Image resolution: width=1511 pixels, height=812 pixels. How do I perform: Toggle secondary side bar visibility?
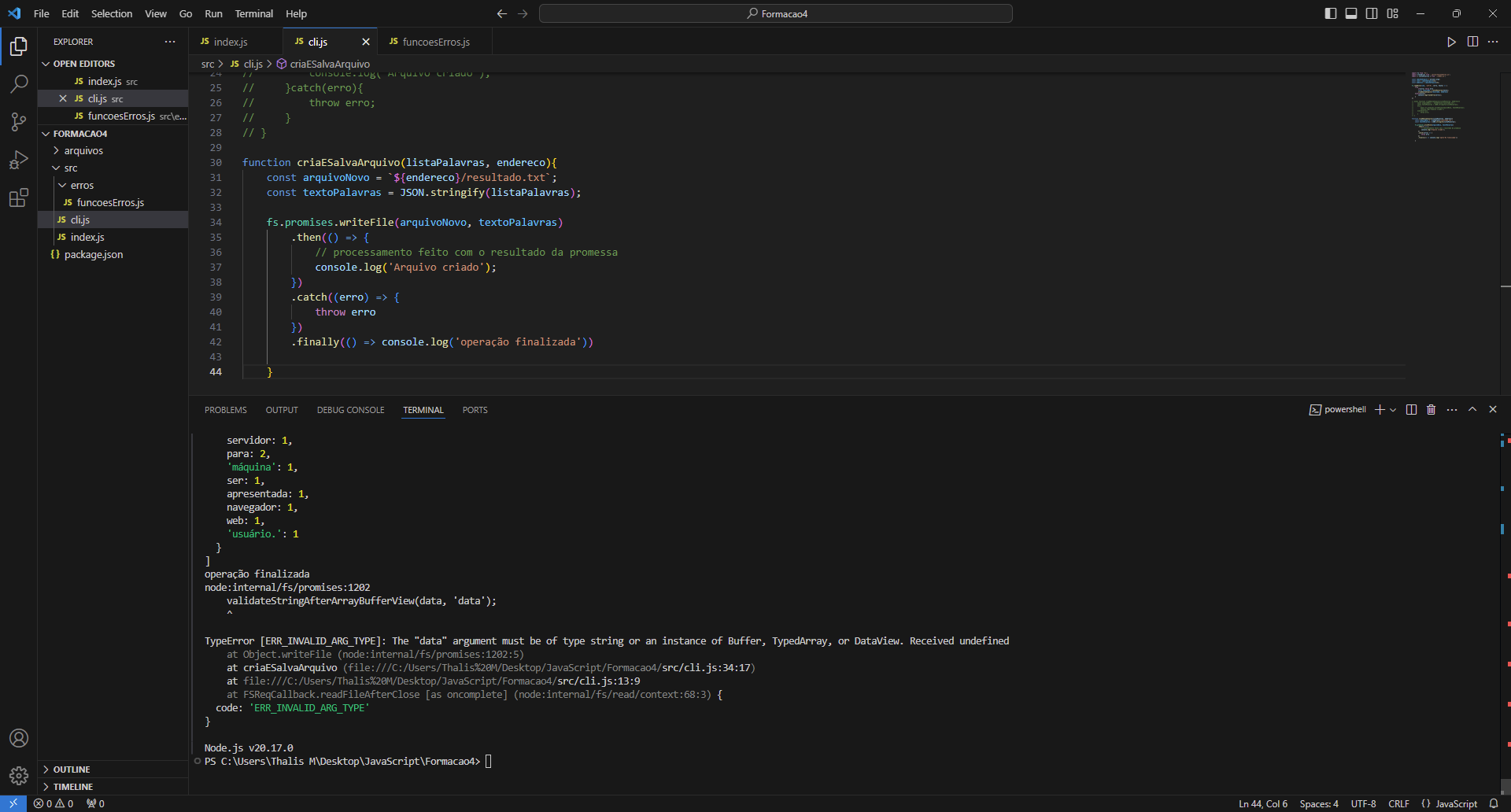(x=1372, y=13)
